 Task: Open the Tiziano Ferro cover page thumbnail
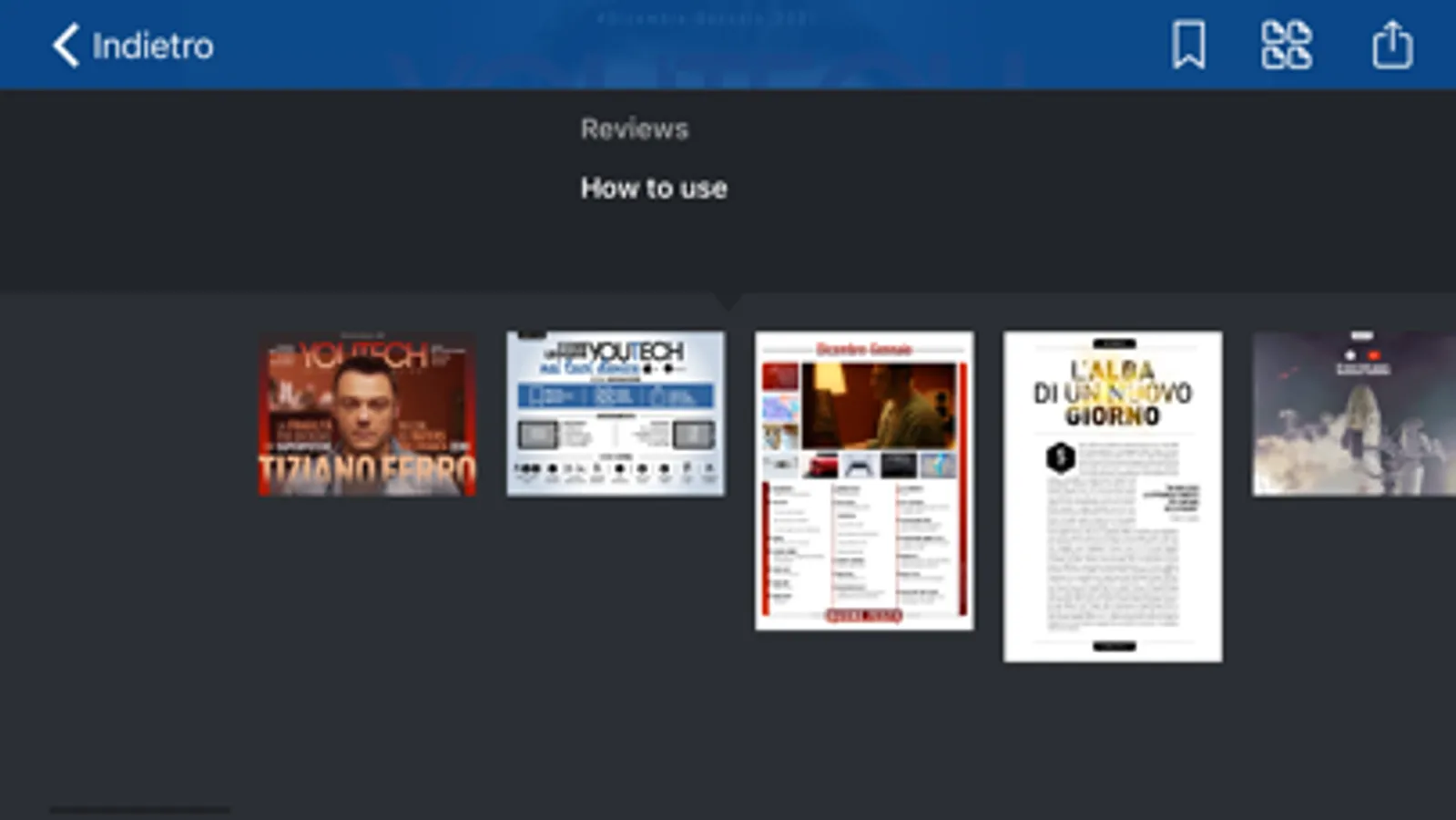coord(367,415)
